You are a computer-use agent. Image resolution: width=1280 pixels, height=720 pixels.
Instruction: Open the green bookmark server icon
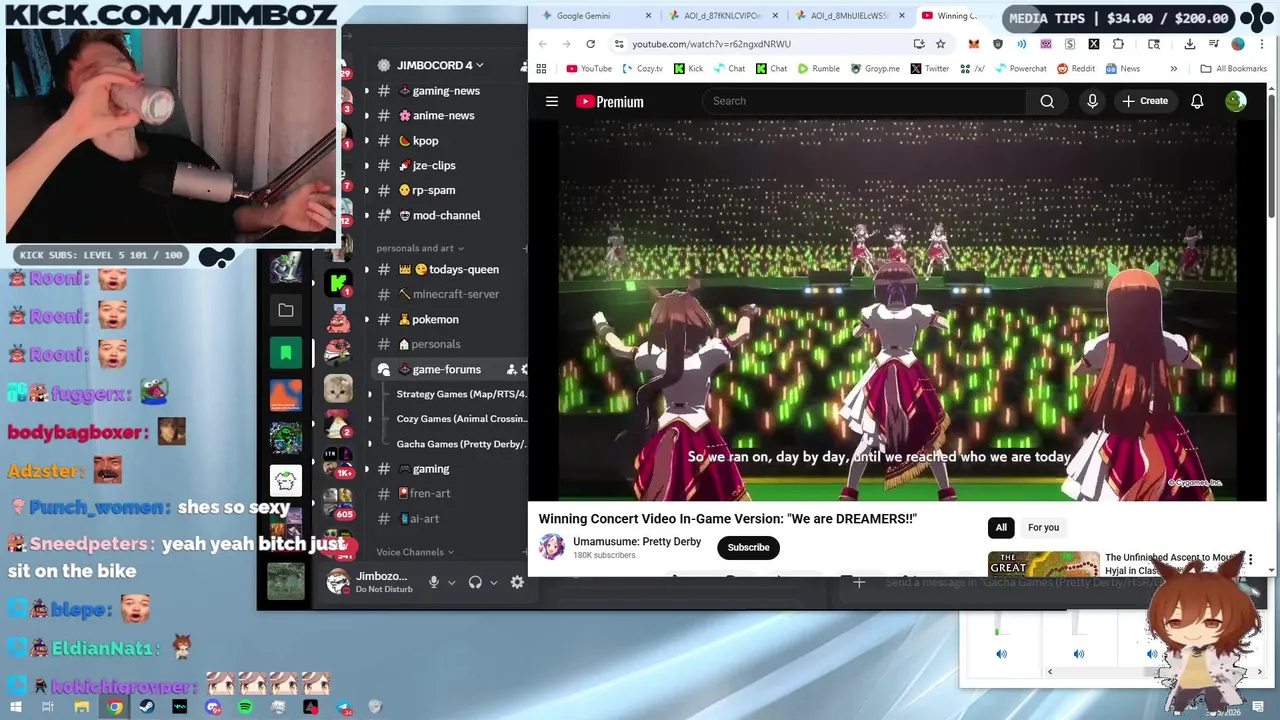tap(286, 352)
